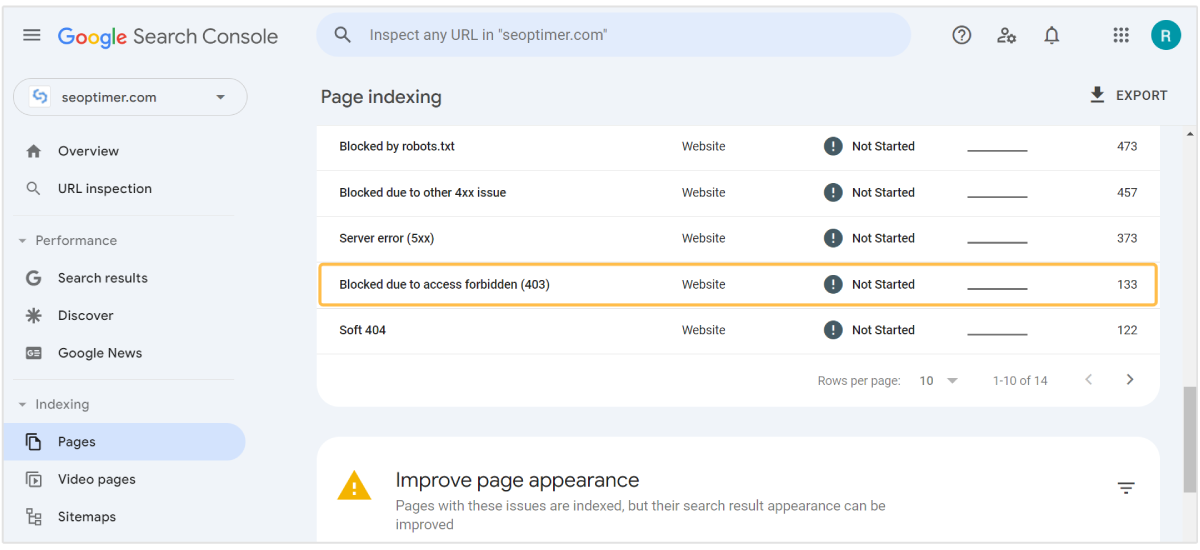Open the user settings icon
This screenshot has height=550, width=1200.
pos(1006,35)
